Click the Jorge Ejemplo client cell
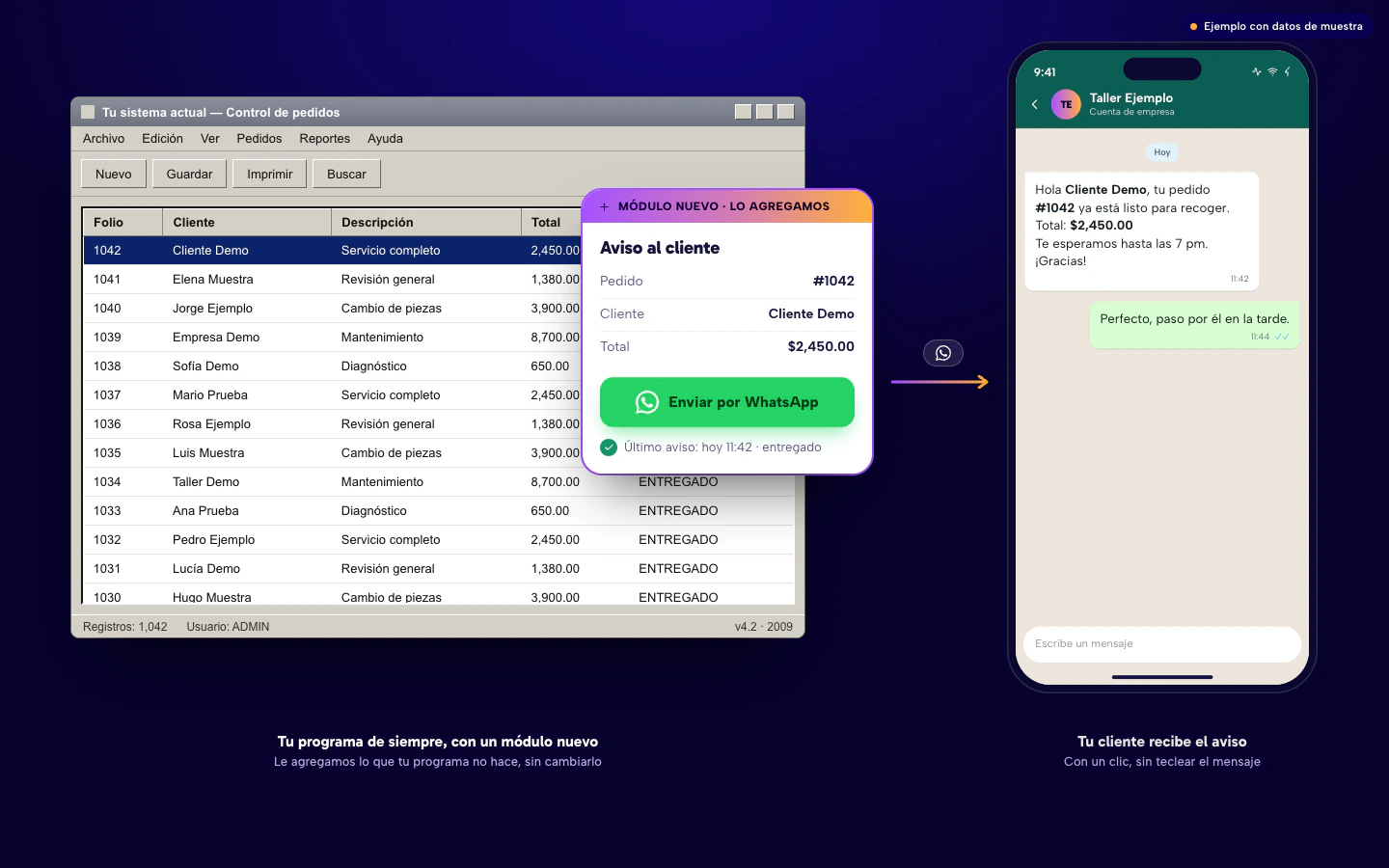This screenshot has height=868, width=1389. [213, 309]
